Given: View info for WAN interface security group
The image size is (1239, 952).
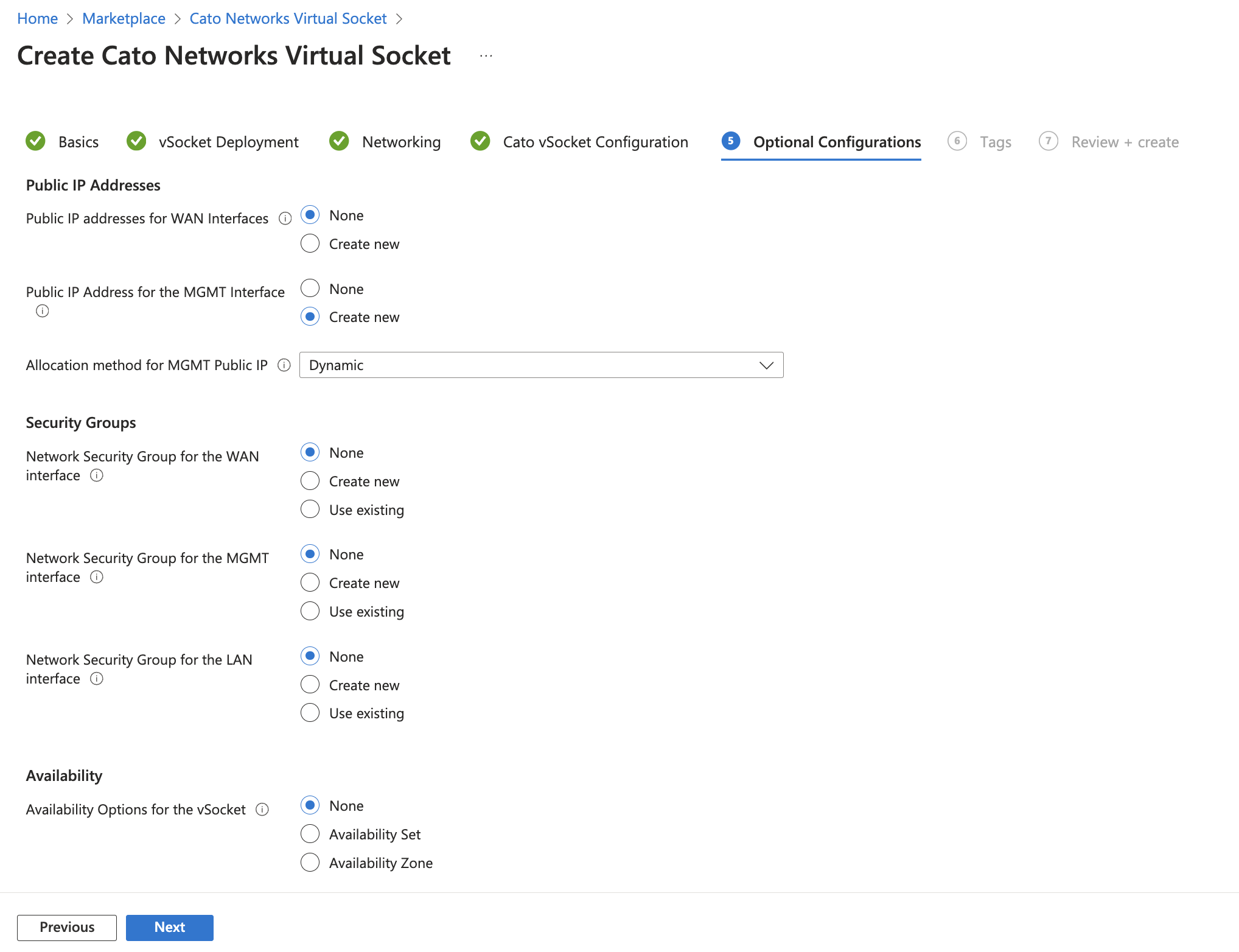Looking at the screenshot, I should tap(97, 475).
